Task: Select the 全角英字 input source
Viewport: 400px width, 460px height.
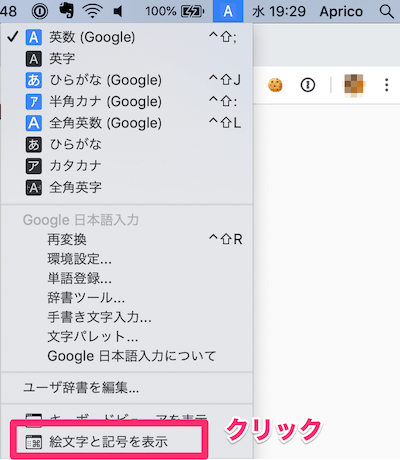Action: pos(127,187)
